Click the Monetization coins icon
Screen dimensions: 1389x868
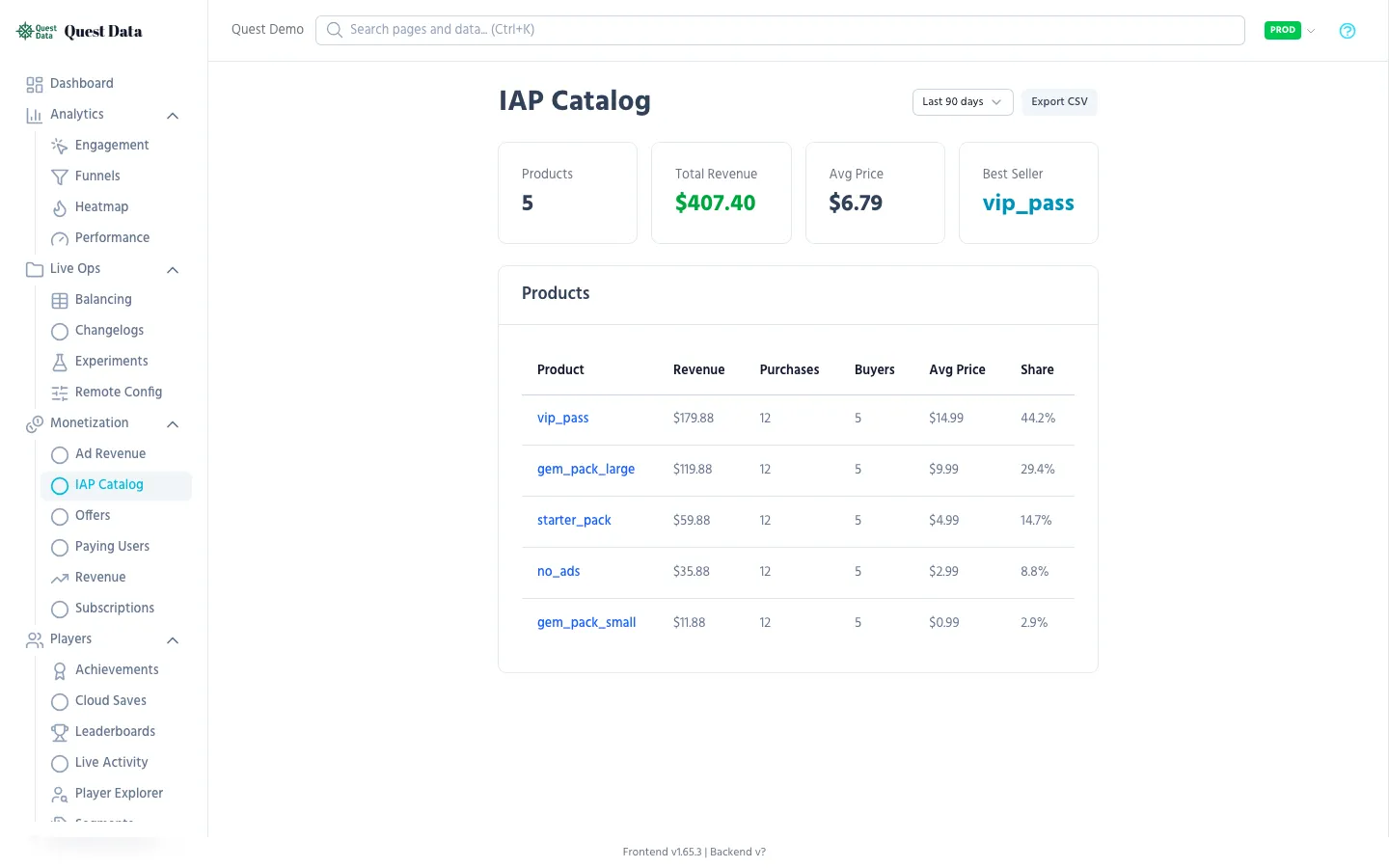[x=35, y=423]
